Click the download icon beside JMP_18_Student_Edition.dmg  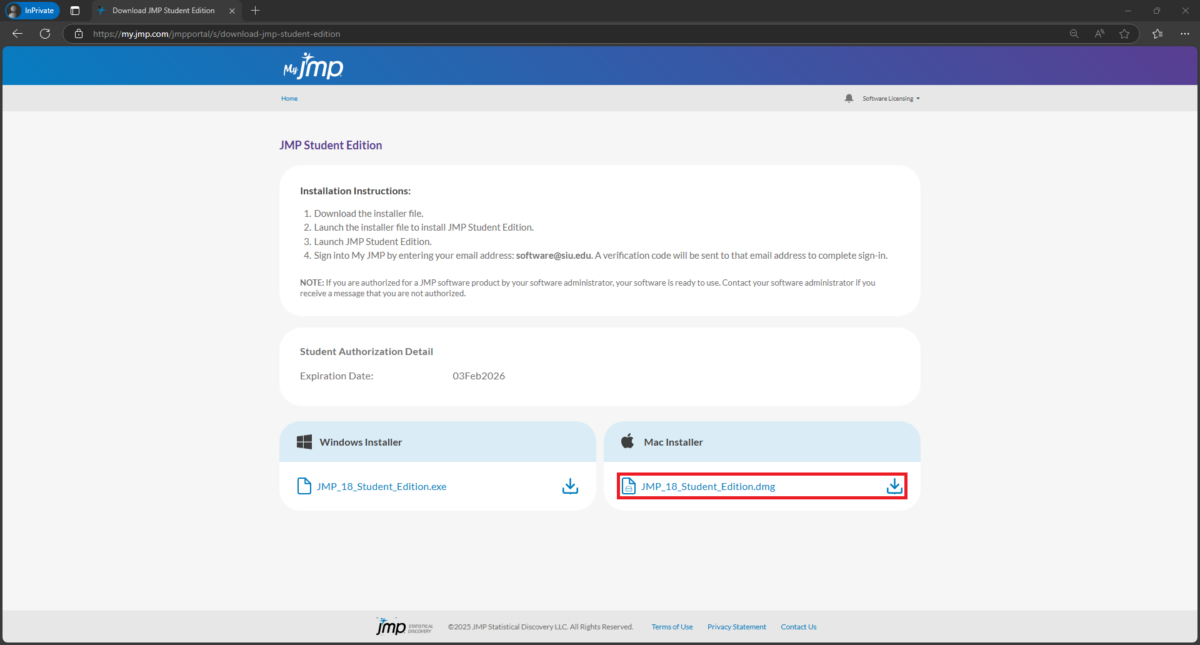point(893,486)
